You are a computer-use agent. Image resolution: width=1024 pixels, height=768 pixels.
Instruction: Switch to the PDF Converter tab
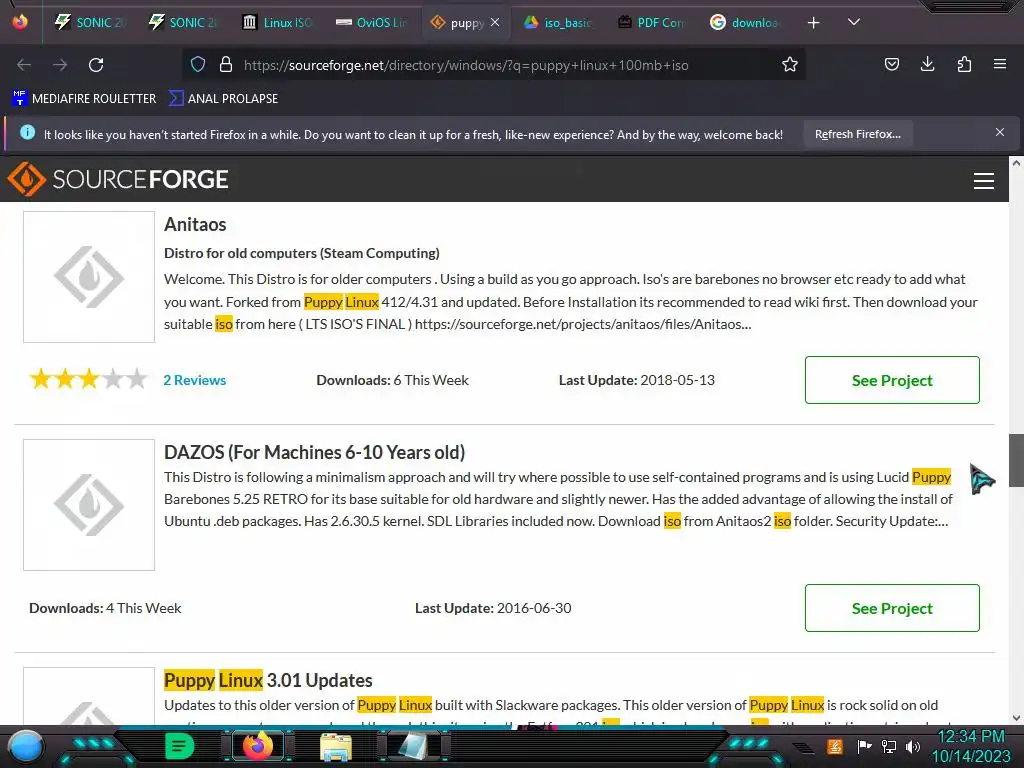(651, 23)
